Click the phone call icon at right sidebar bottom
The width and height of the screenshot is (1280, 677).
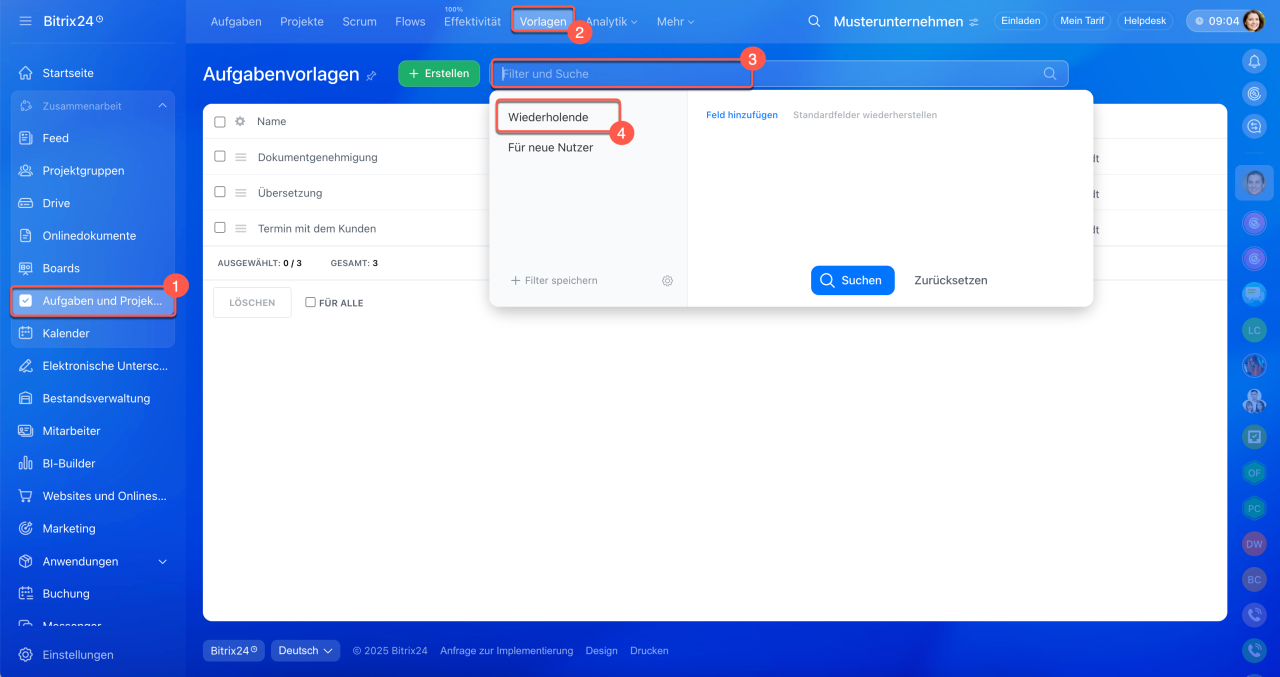[1254, 650]
